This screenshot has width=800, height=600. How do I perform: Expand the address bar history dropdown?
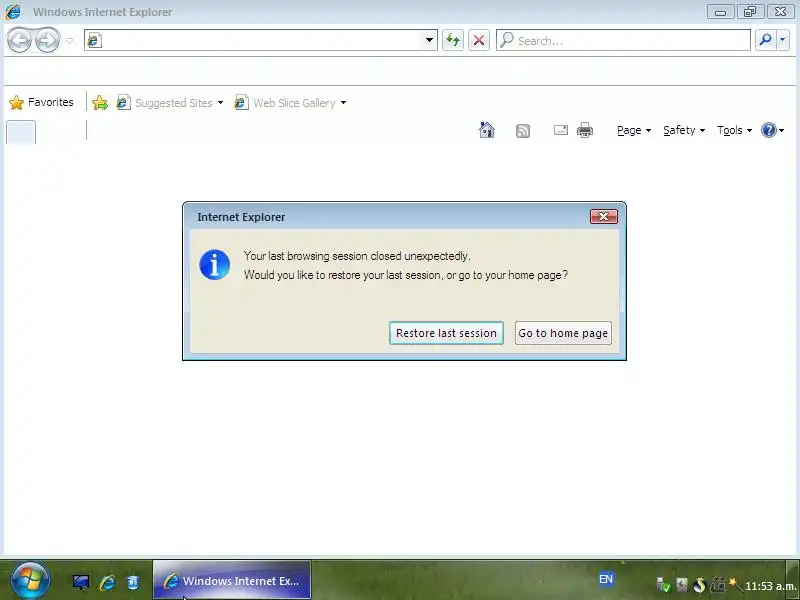click(429, 40)
